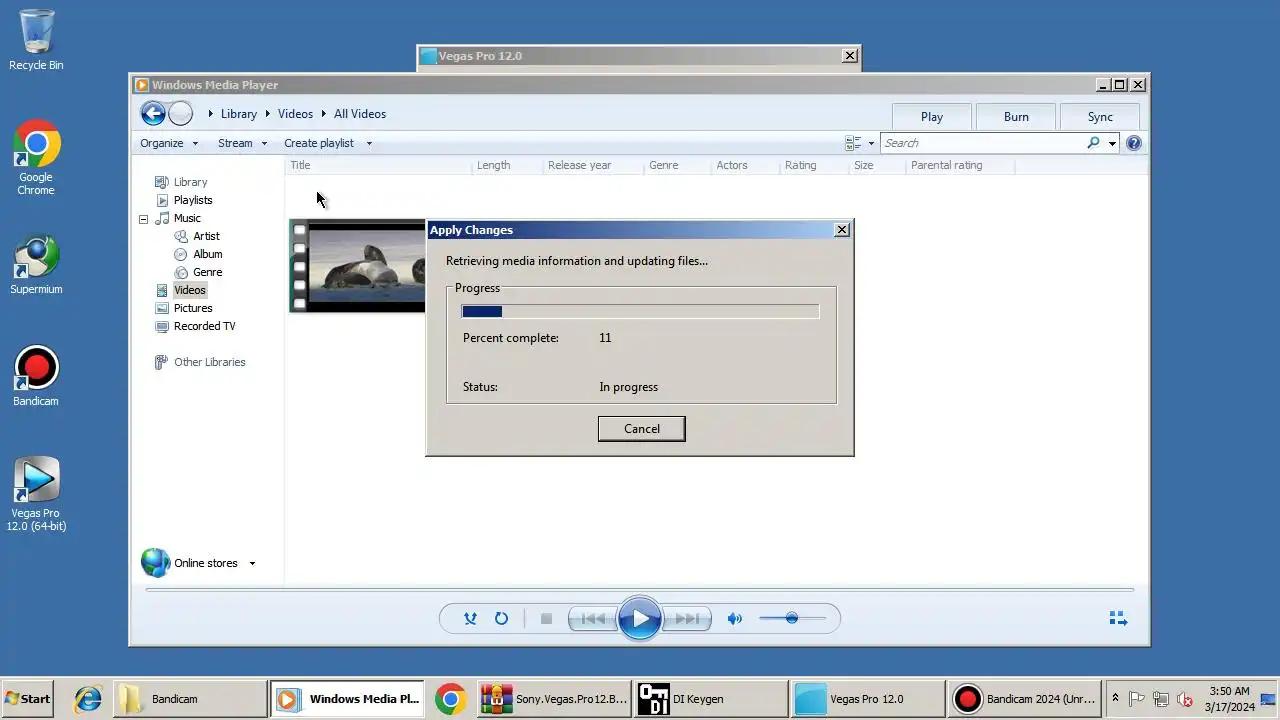The height and width of the screenshot is (720, 1280).
Task: Open Internet Explorer from taskbar
Action: point(88,699)
